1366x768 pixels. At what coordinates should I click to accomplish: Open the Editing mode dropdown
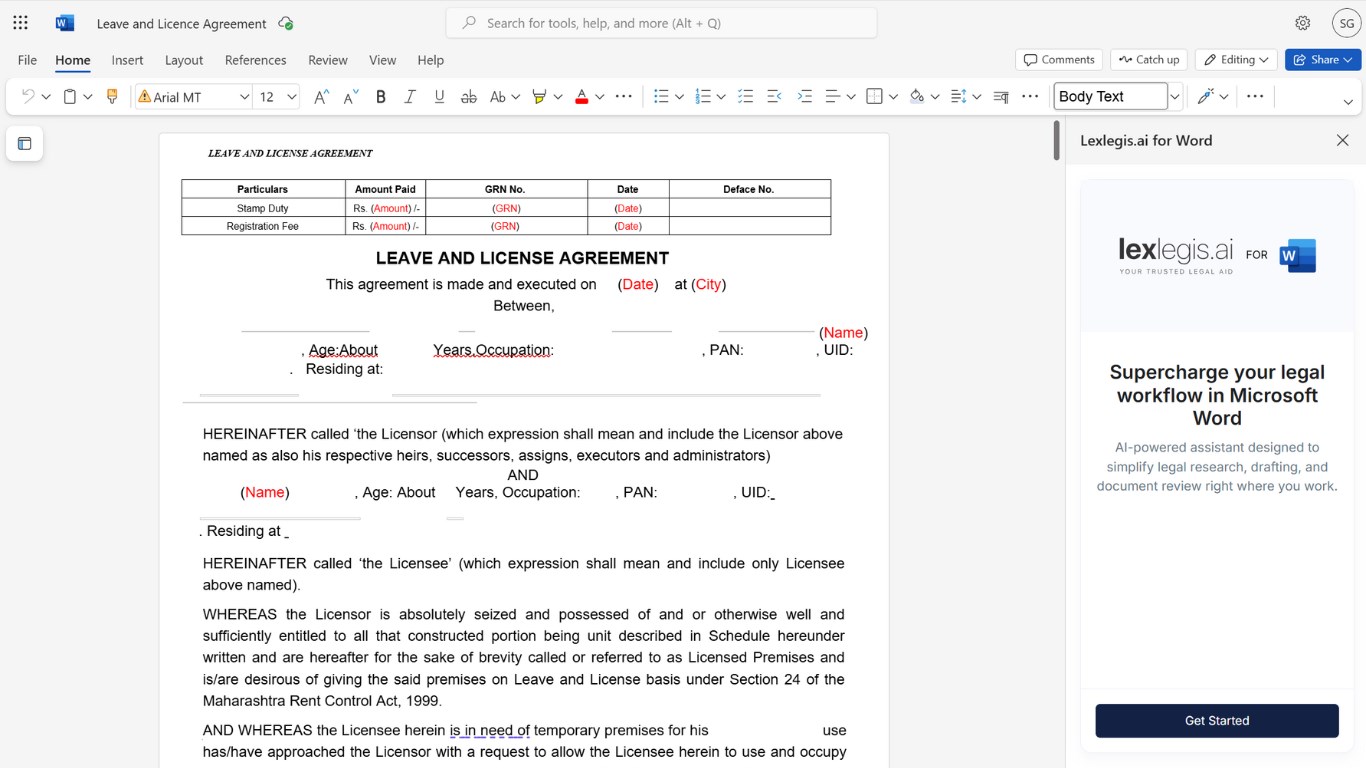[1236, 60]
